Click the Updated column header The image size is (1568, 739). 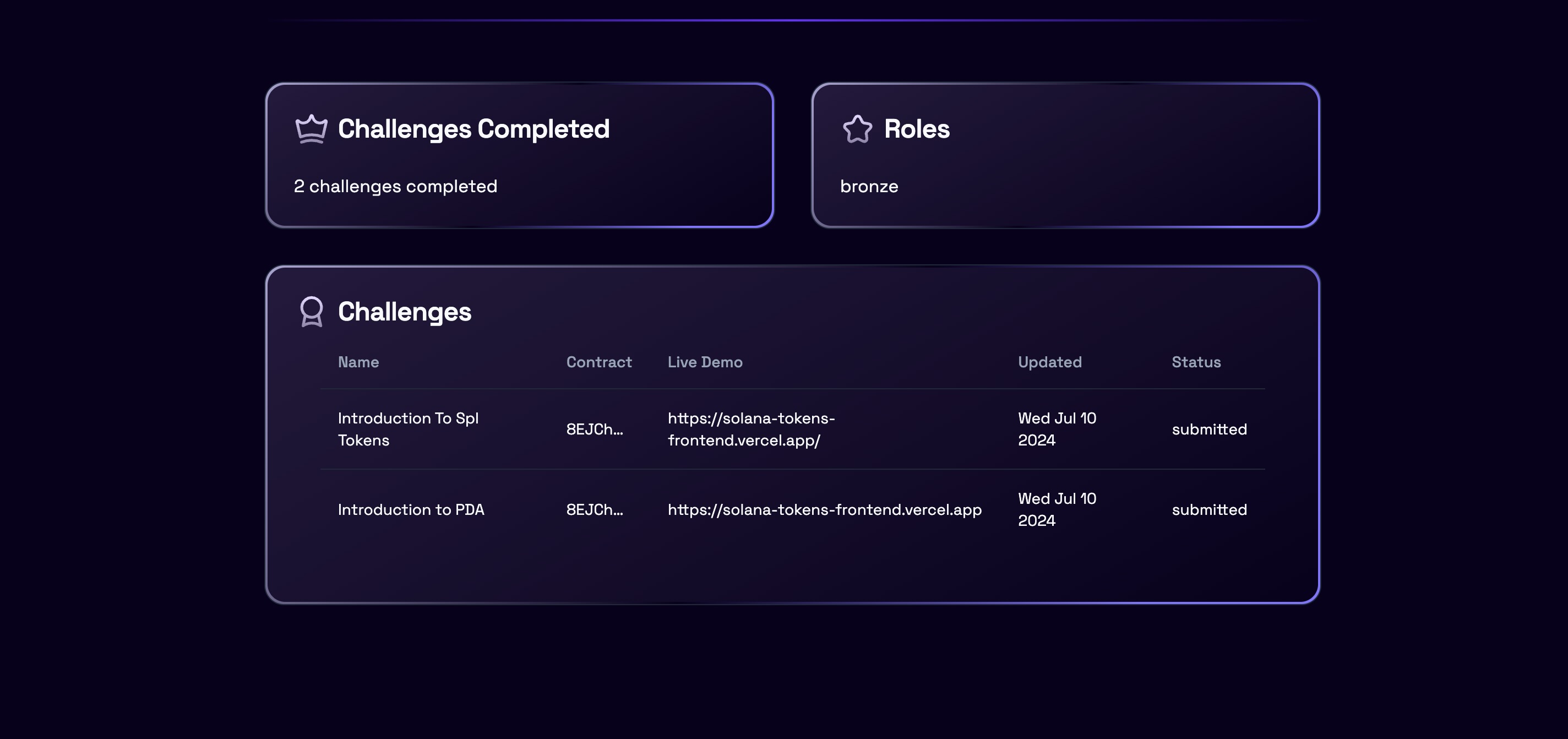pyautogui.click(x=1049, y=362)
